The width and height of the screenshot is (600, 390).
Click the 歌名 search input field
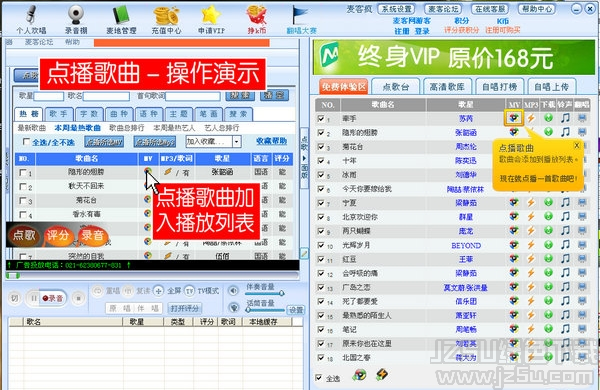(x=106, y=96)
